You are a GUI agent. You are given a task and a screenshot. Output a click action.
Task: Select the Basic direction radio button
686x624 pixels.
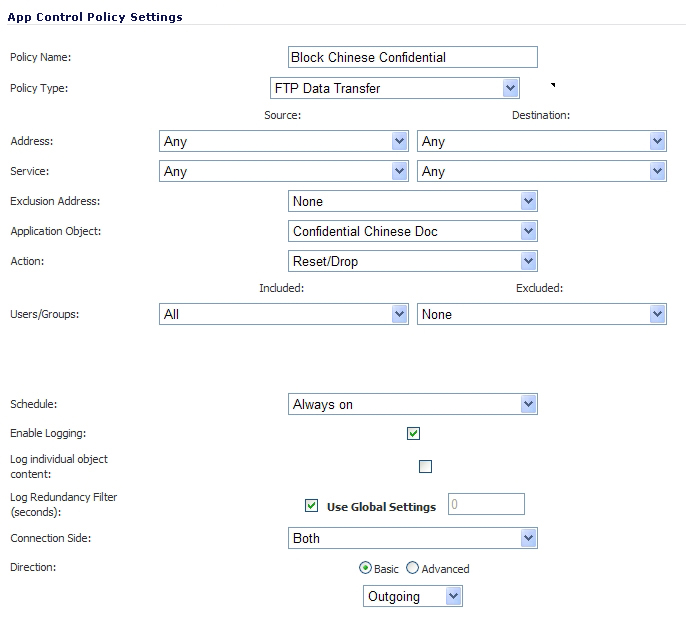(365, 568)
